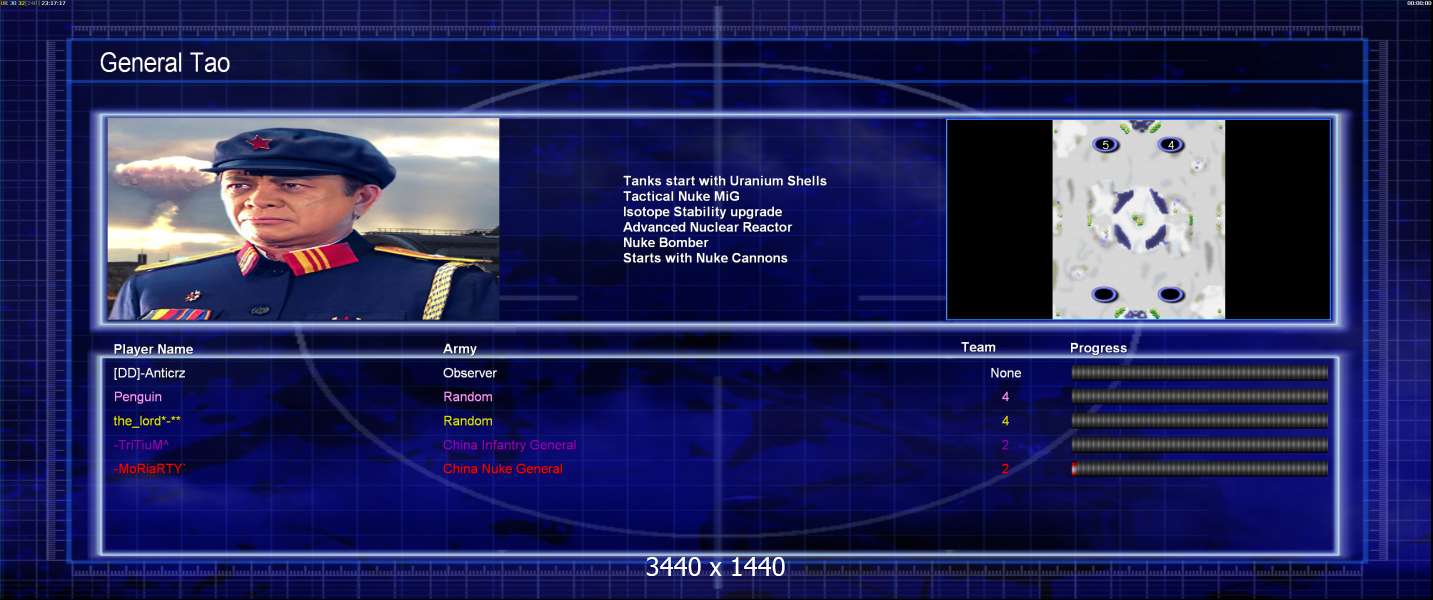This screenshot has height=600, width=1433.
Task: Click the empty bottom-right start slot on minimap
Action: click(1171, 294)
